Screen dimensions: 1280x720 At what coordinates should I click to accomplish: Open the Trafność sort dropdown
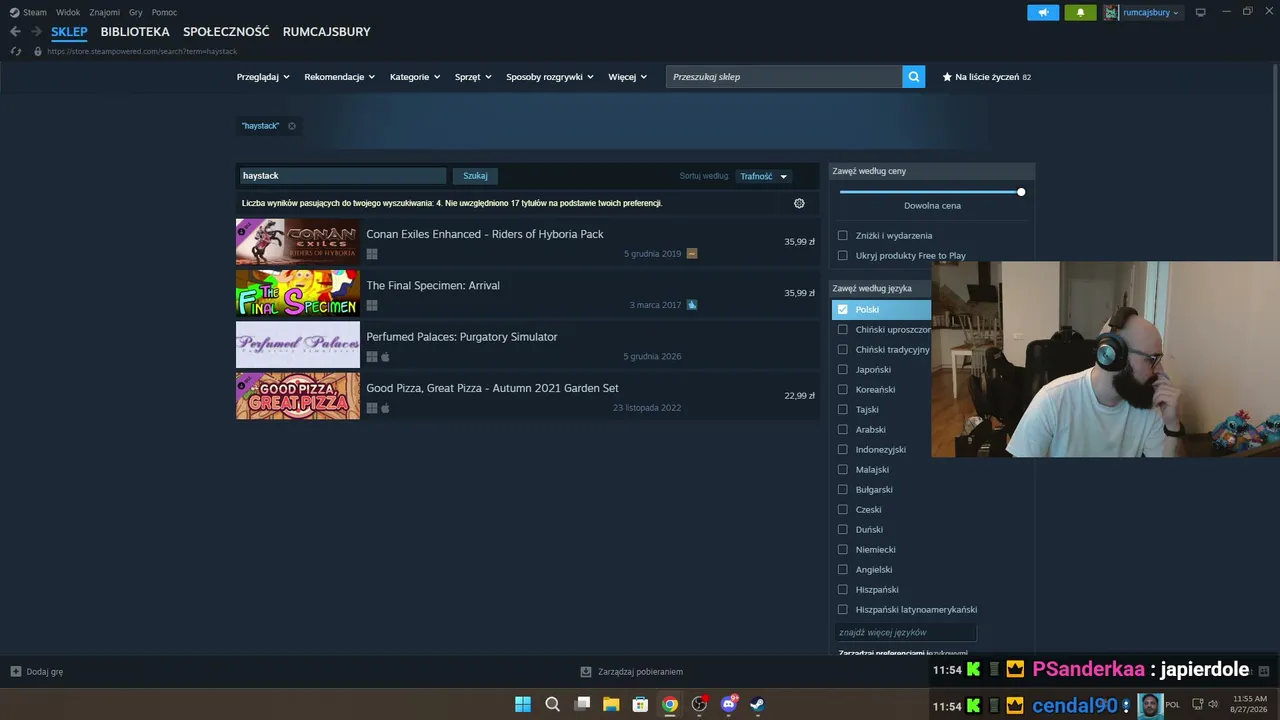click(x=764, y=176)
